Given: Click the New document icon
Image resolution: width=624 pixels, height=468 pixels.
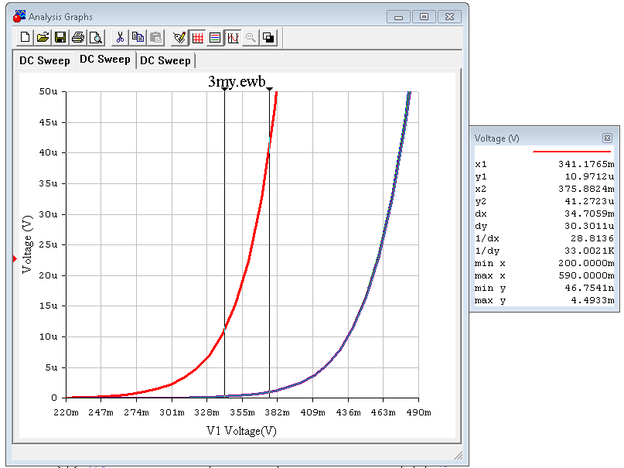Looking at the screenshot, I should (25, 38).
